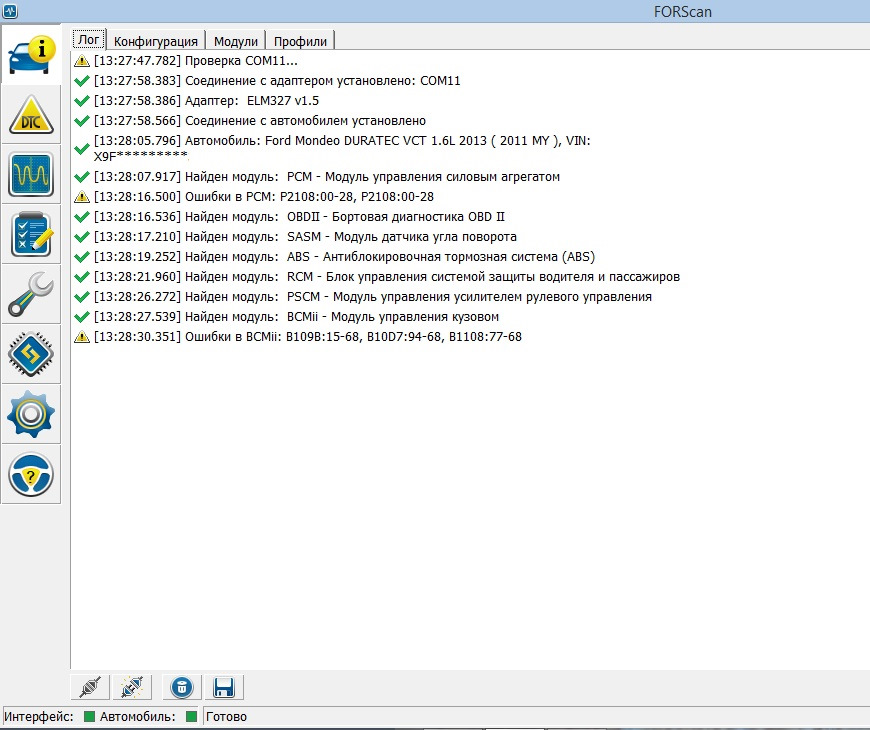
Task: Open the chip module programming section
Action: [31, 354]
